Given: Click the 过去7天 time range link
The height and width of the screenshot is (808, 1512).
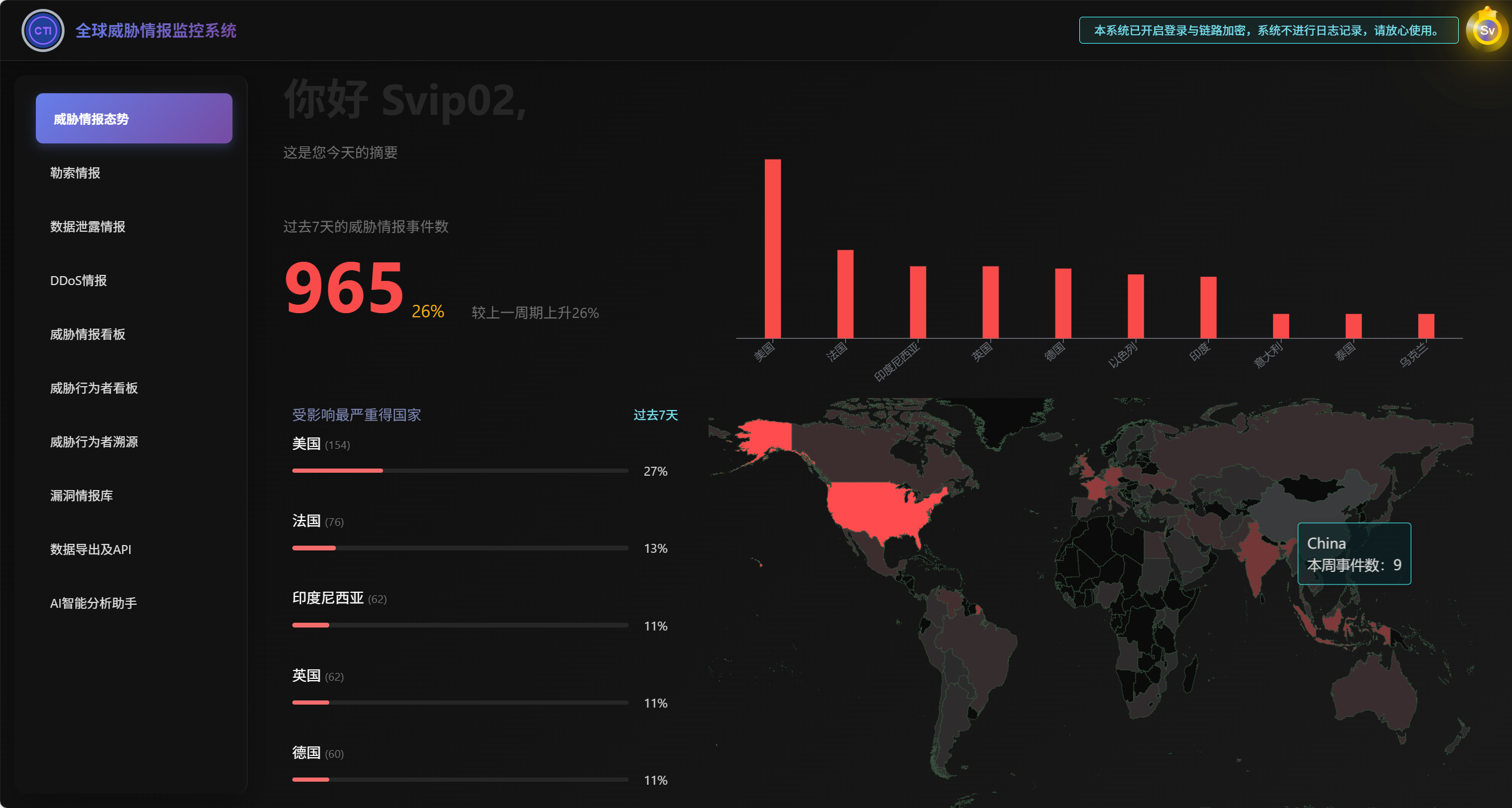Looking at the screenshot, I should coord(655,415).
